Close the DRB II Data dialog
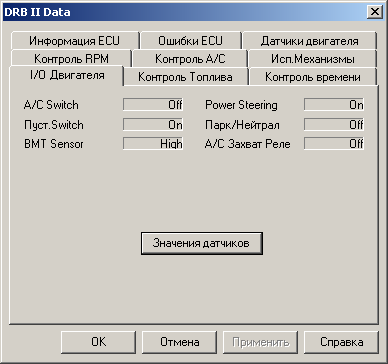Viewport: 388px width, 364px height. tap(375, 12)
